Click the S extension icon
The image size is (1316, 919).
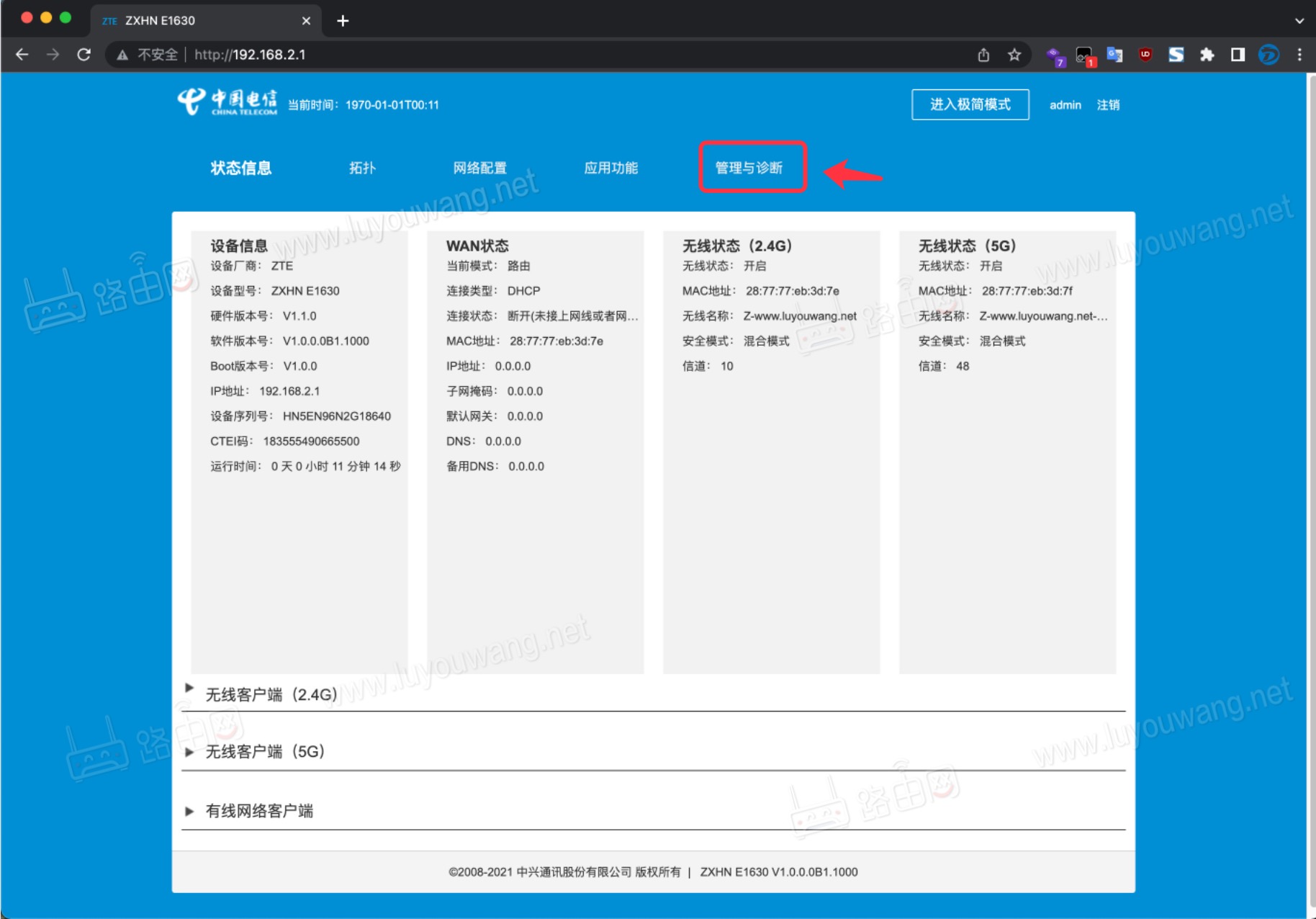click(1178, 54)
